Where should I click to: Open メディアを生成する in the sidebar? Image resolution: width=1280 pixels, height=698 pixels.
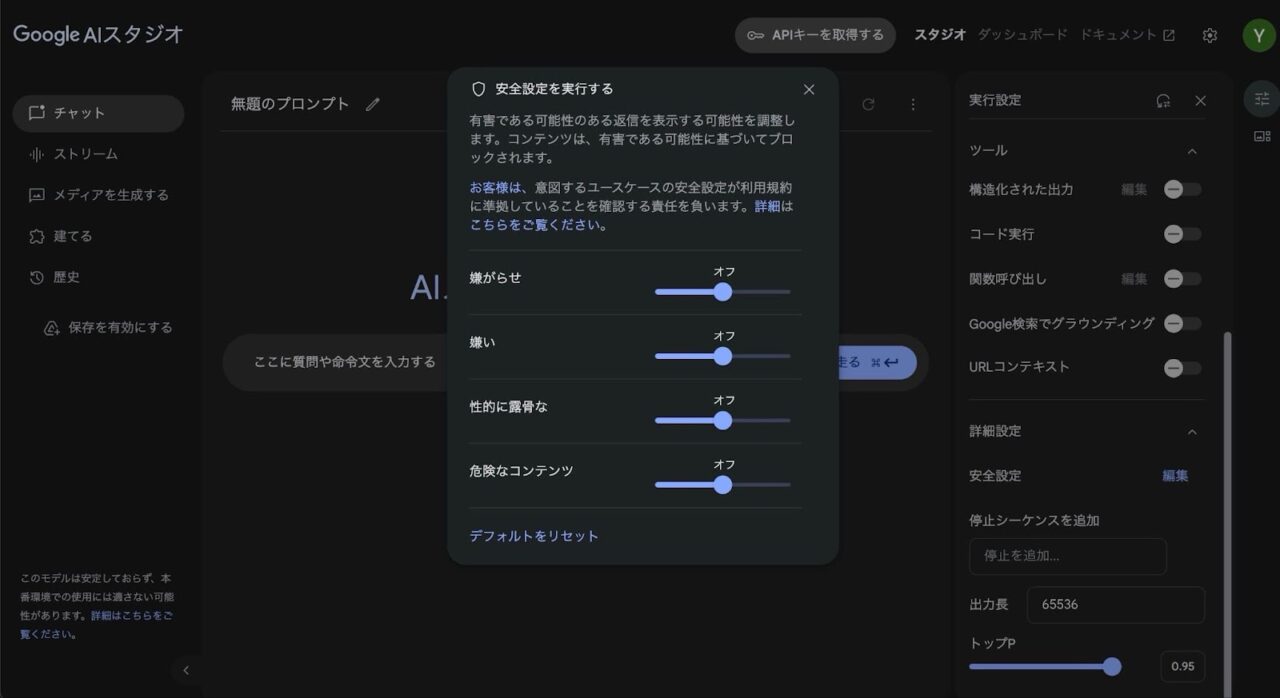(98, 195)
